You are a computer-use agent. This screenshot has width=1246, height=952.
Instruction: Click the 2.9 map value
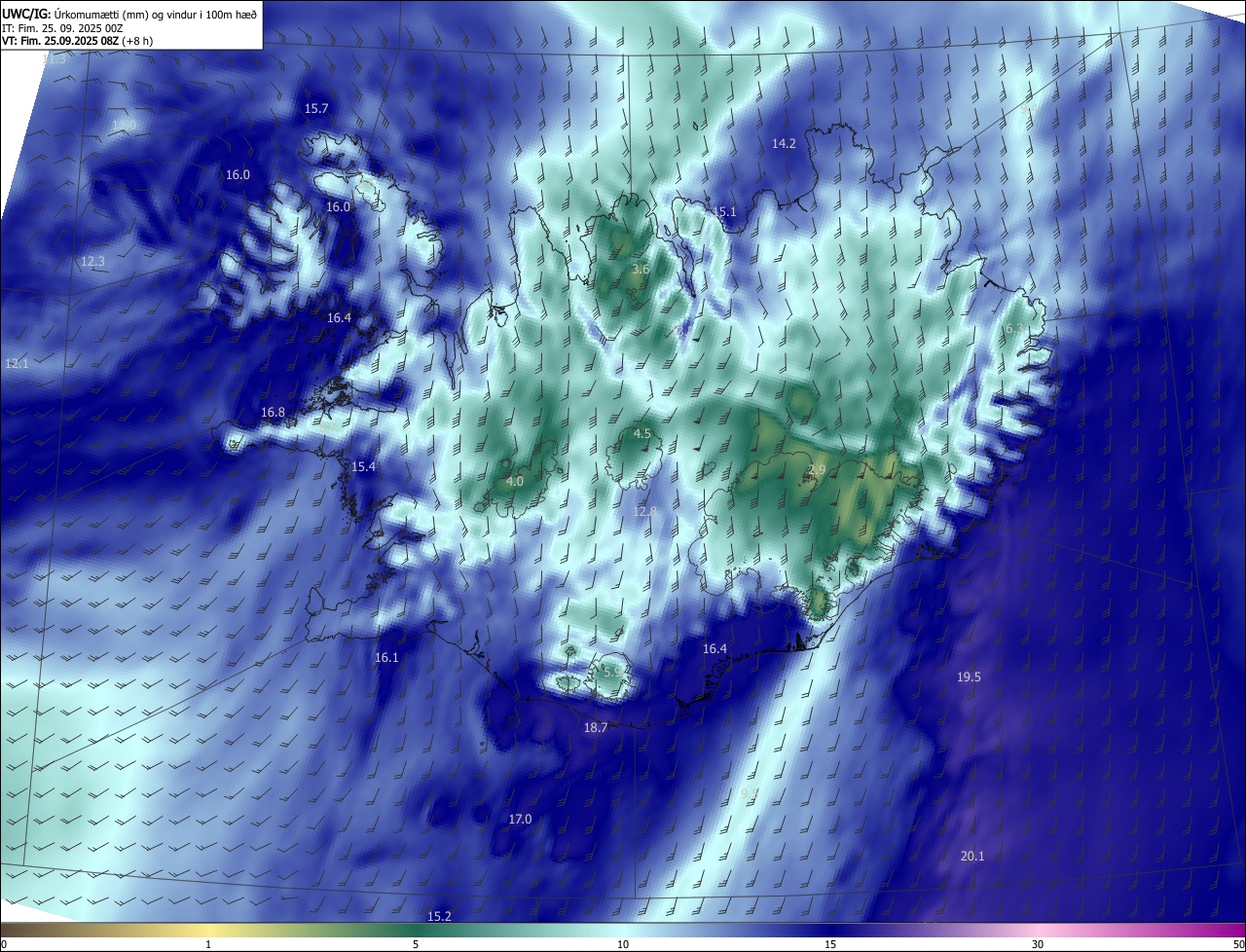(x=817, y=470)
